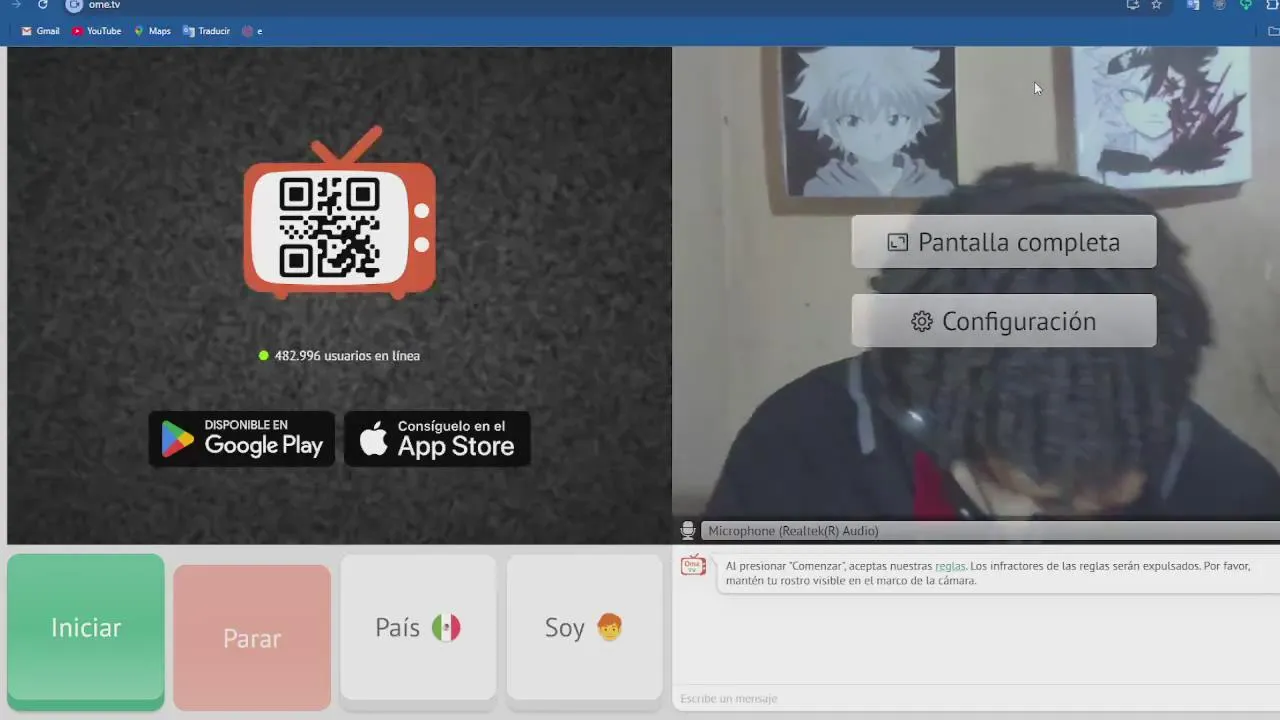Screen dimensions: 1280x720
Task: Open the Google Play download badge
Action: coord(242,439)
